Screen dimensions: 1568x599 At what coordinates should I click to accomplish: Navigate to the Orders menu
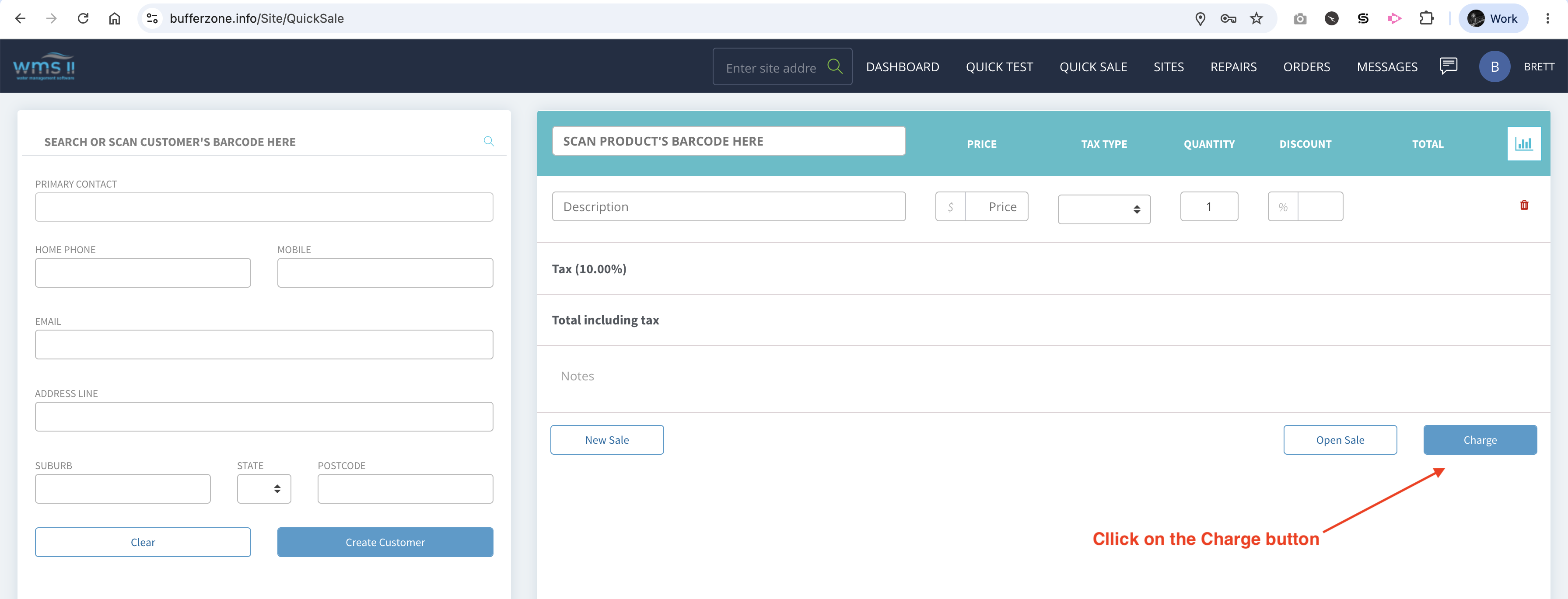click(1306, 67)
